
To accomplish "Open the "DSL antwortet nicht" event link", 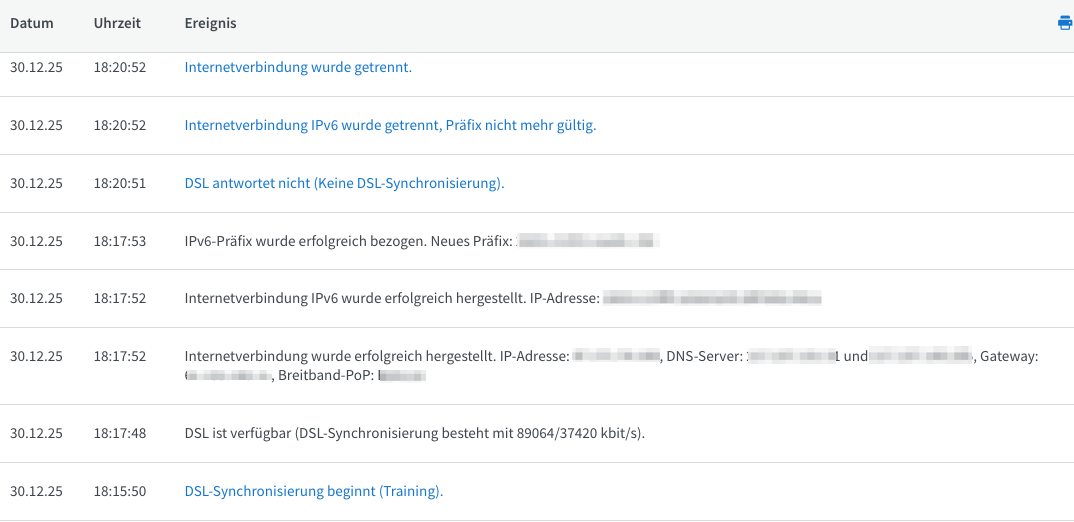I will point(344,184).
